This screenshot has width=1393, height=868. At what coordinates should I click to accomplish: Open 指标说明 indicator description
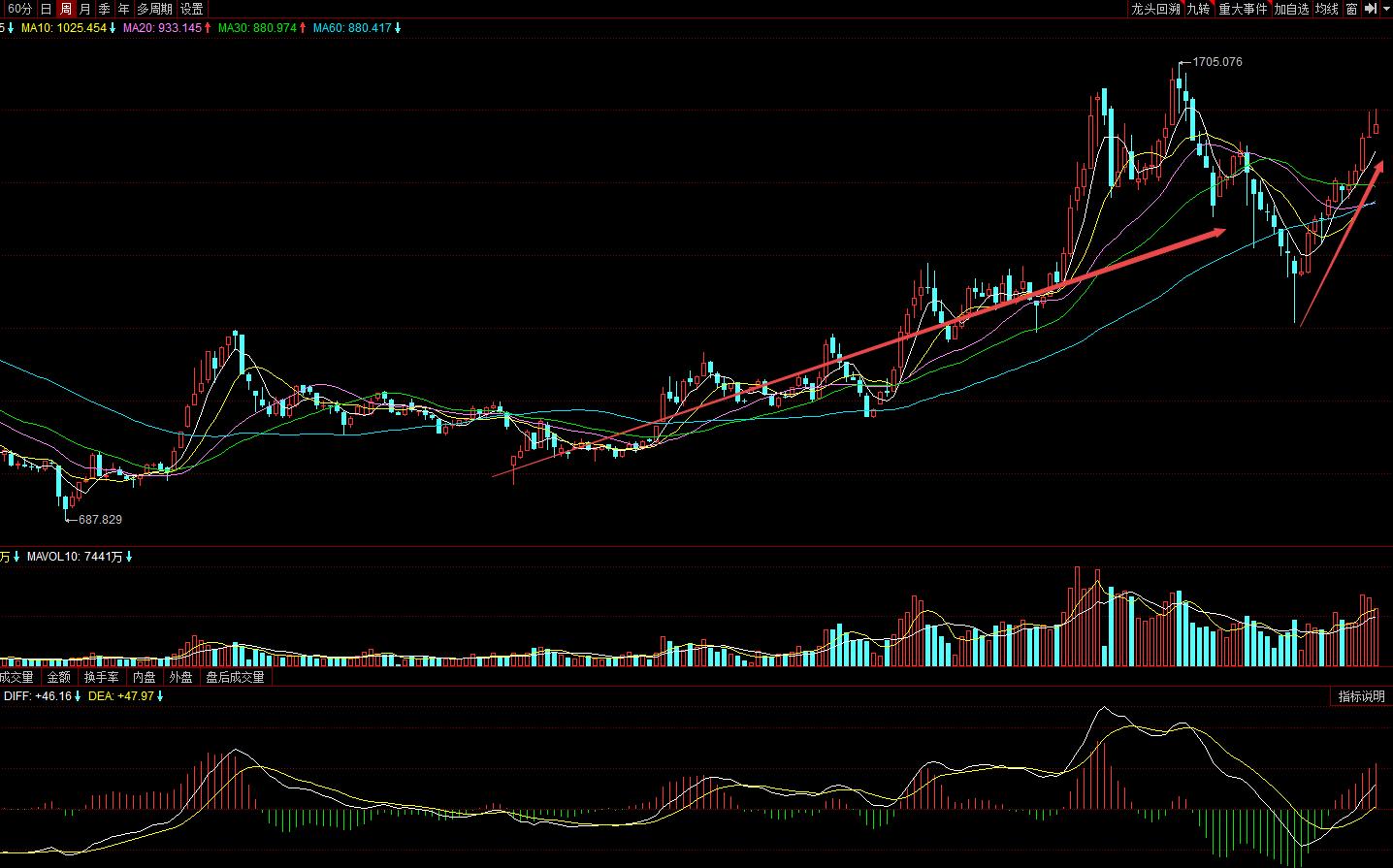(x=1362, y=696)
